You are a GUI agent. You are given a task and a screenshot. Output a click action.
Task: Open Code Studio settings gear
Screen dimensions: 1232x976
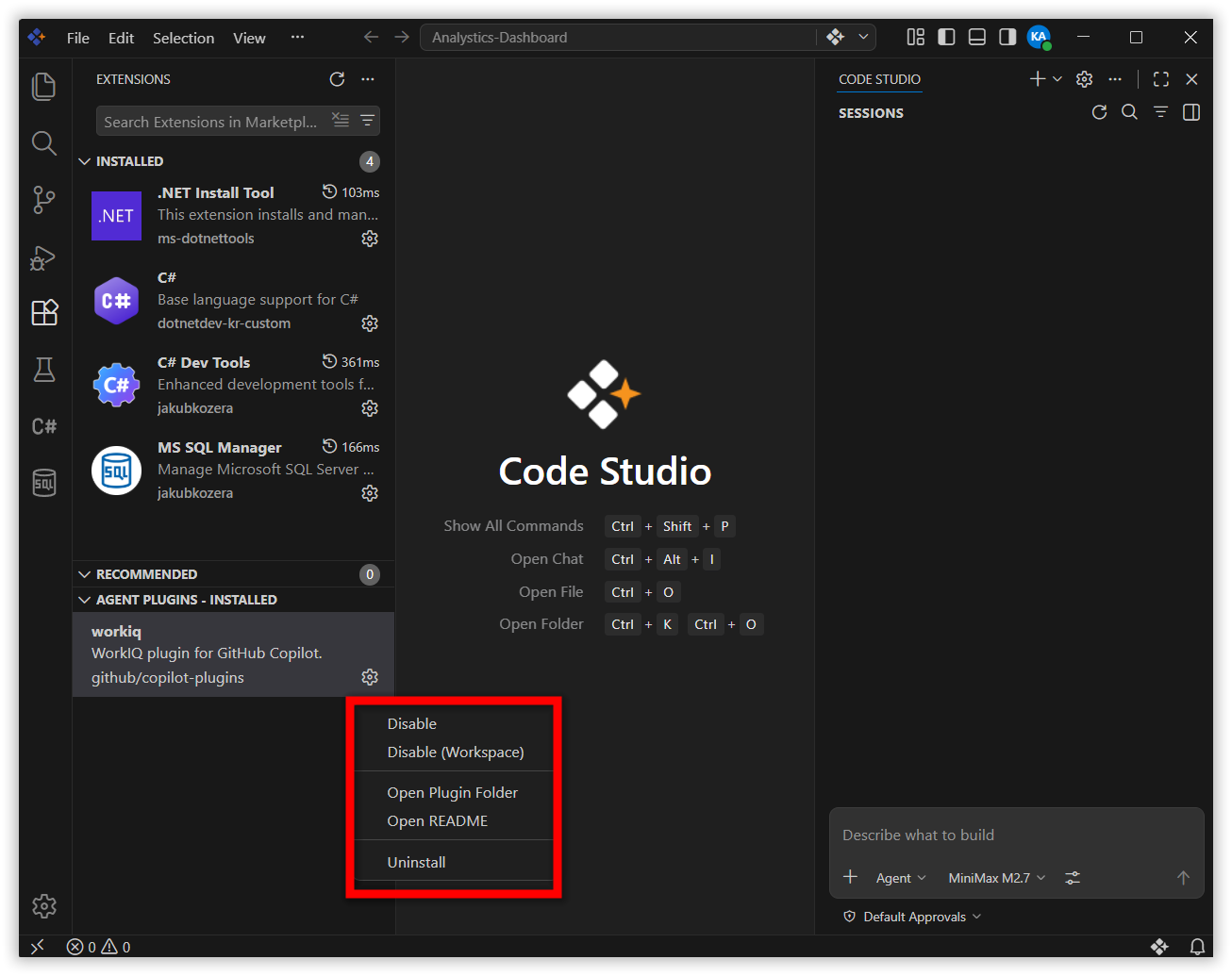(1085, 79)
